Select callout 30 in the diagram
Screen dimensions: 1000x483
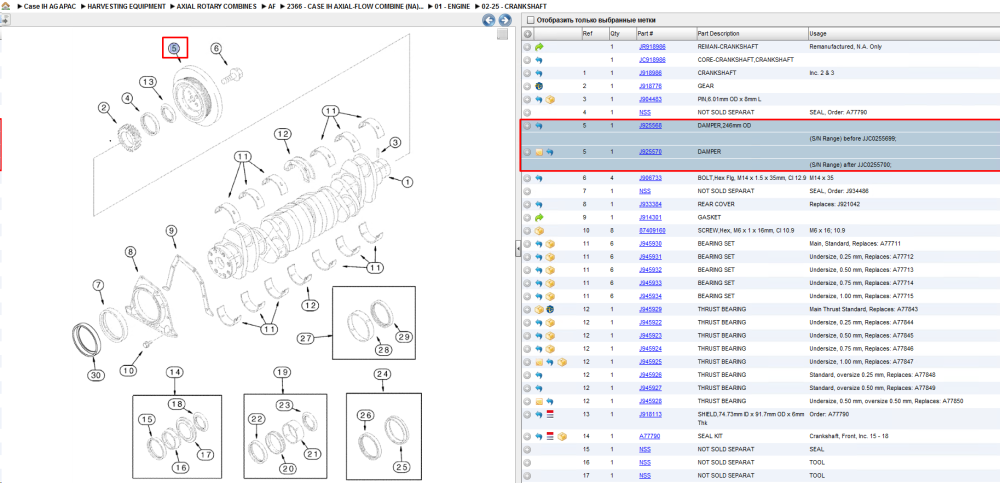(96, 376)
